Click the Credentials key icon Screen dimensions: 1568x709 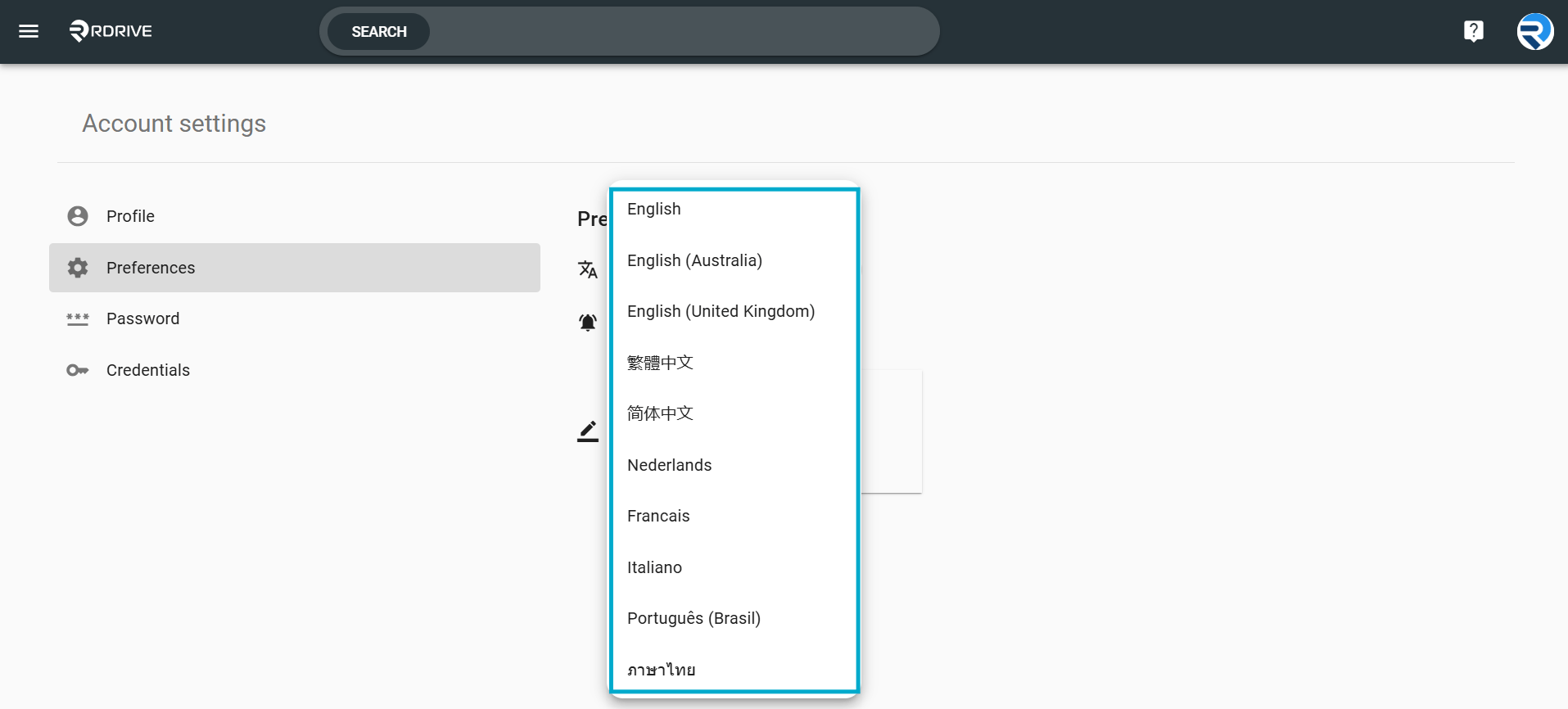pyautogui.click(x=78, y=370)
